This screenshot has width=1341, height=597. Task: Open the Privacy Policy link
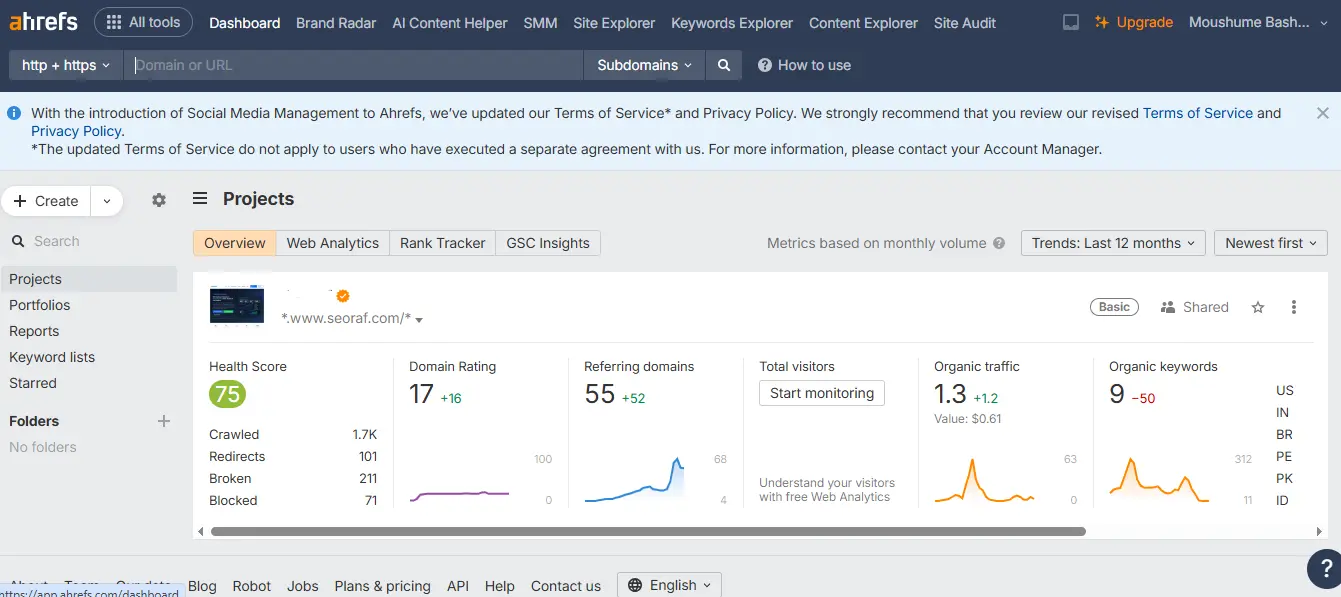coord(76,131)
